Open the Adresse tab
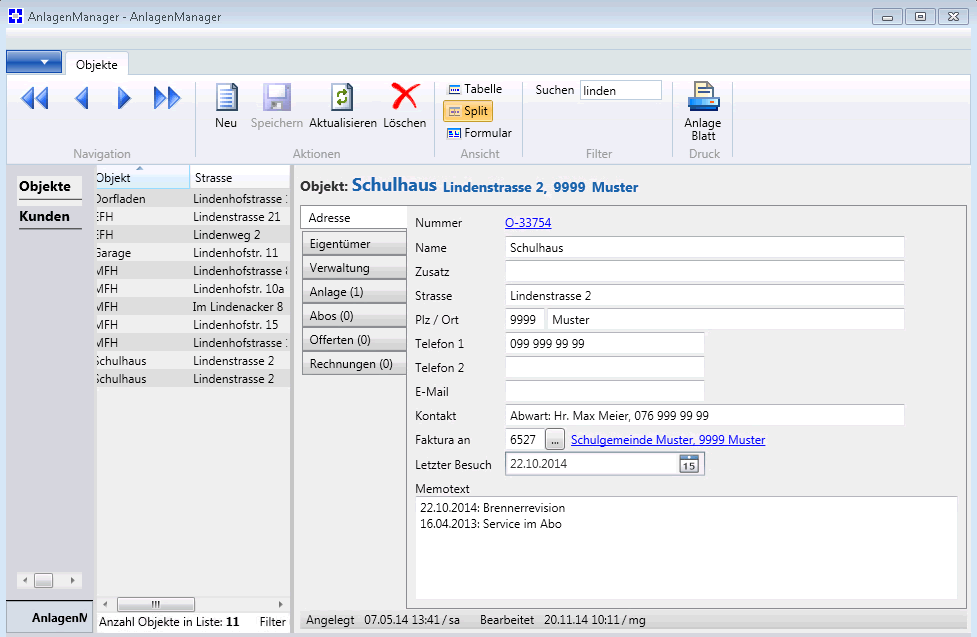Image resolution: width=977 pixels, height=637 pixels. pyautogui.click(x=353, y=218)
